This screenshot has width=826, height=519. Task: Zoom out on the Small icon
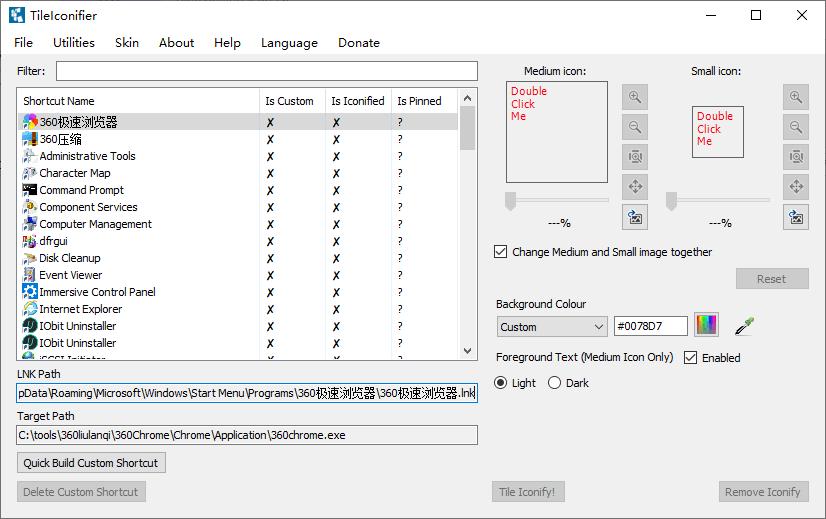point(795,127)
